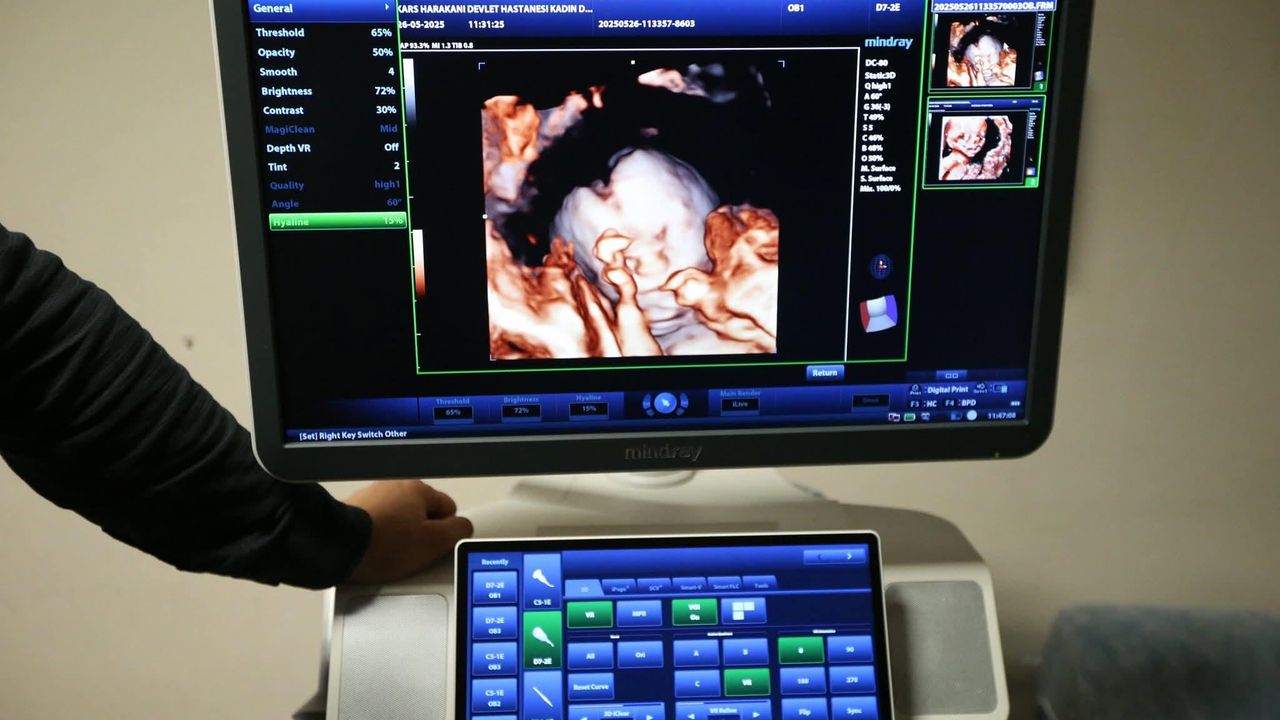Set rotation to 0 degrees

801,649
